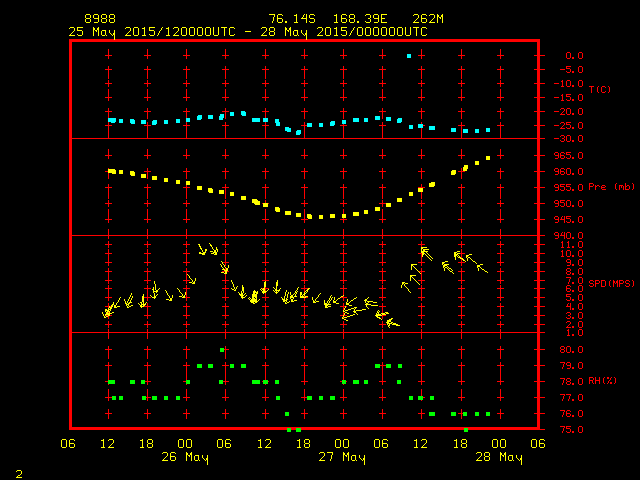Click the station ID text "8988"

100,19
